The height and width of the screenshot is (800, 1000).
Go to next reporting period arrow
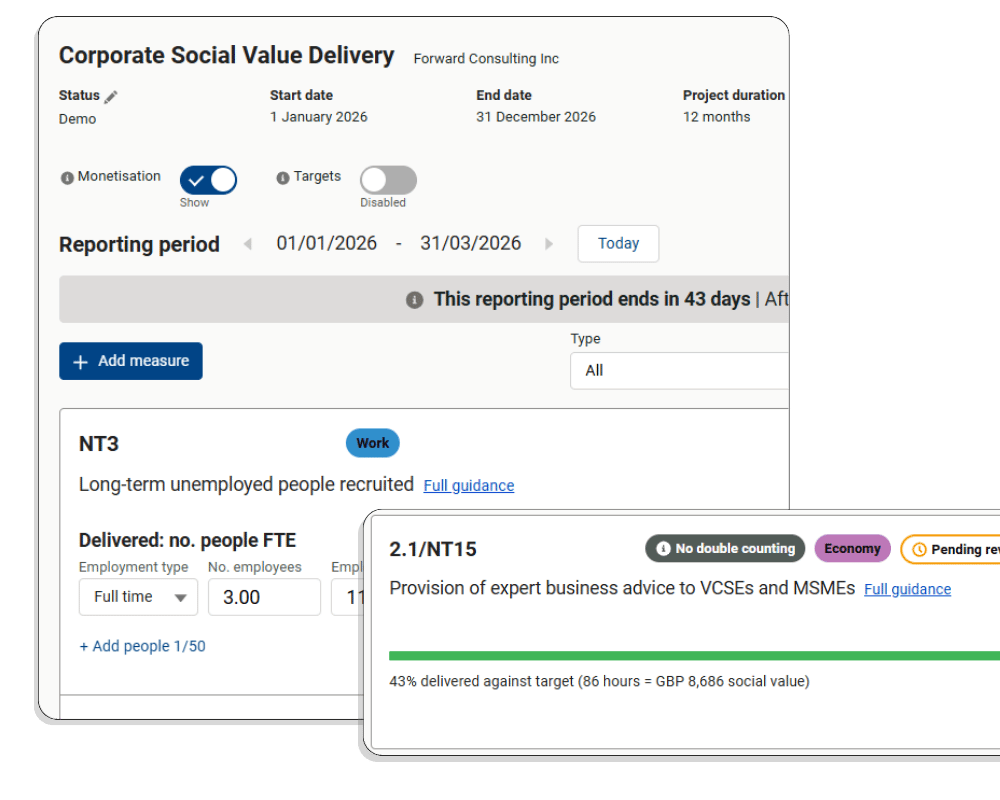pyautogui.click(x=548, y=244)
